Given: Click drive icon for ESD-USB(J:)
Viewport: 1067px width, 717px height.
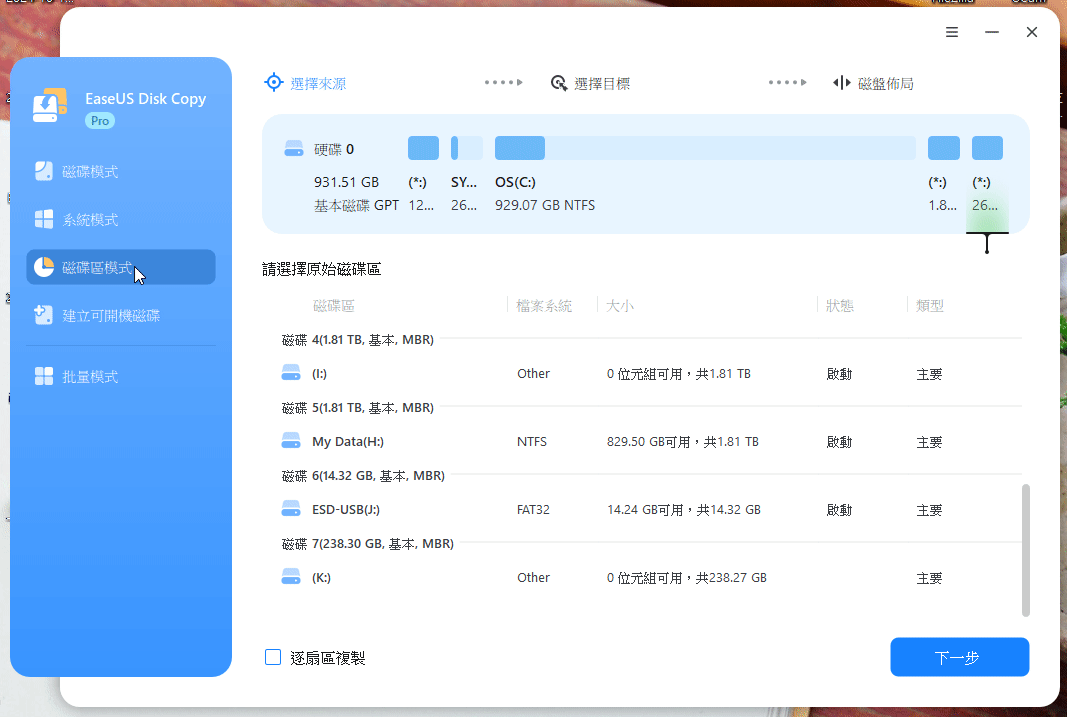Looking at the screenshot, I should coord(291,509).
